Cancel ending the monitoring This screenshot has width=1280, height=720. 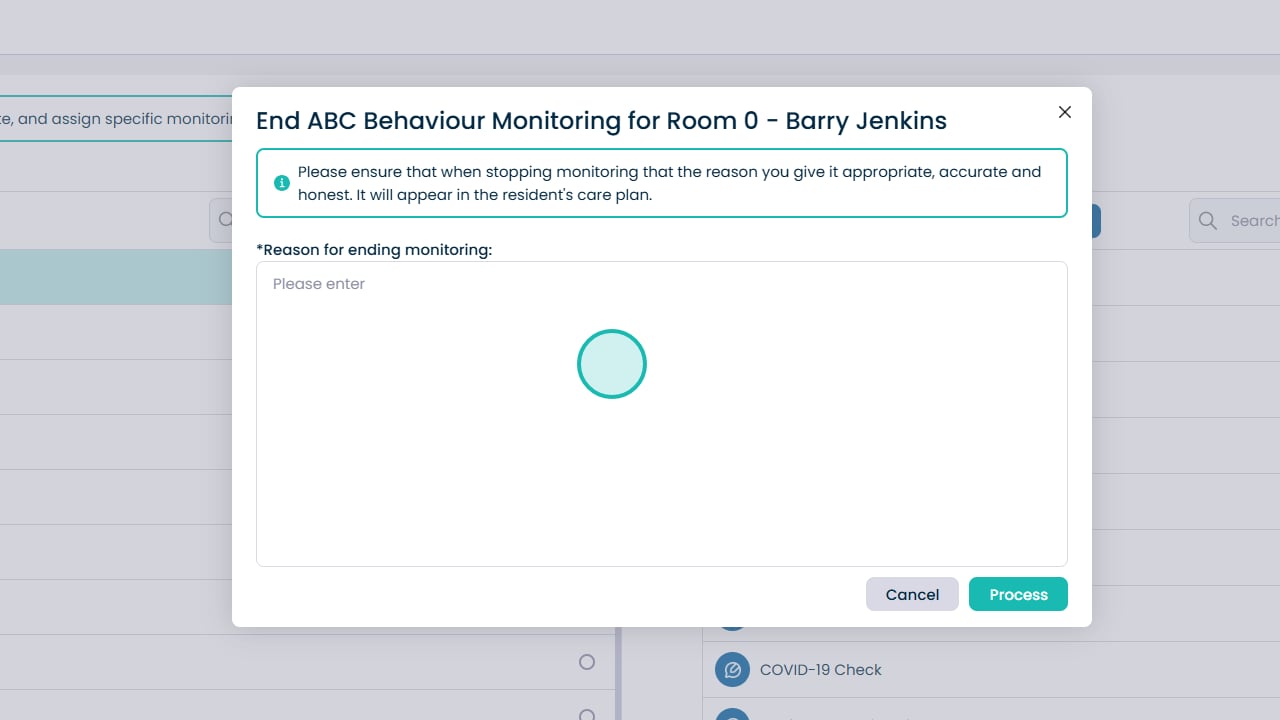pos(912,594)
